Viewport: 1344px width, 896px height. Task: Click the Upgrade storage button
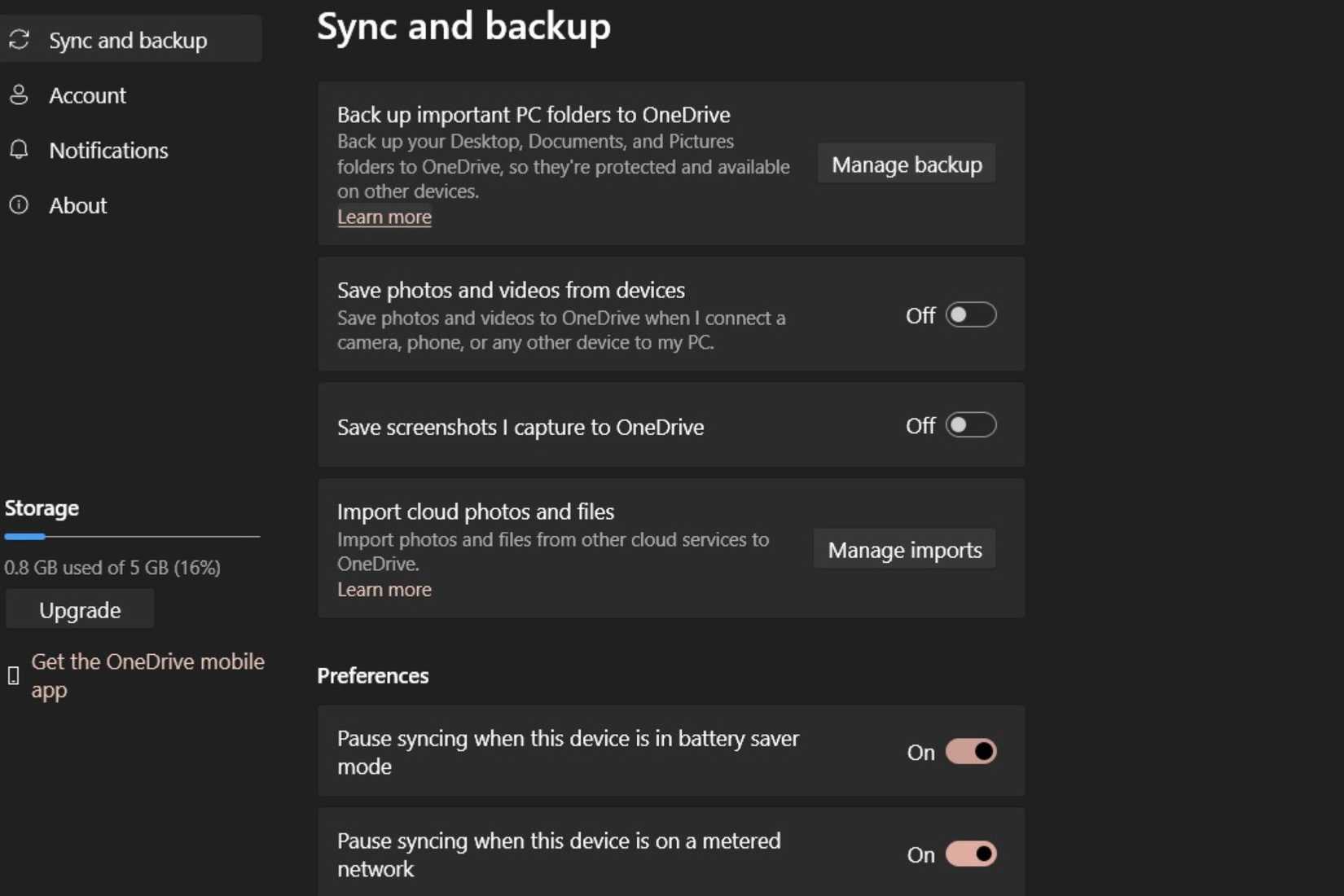80,609
